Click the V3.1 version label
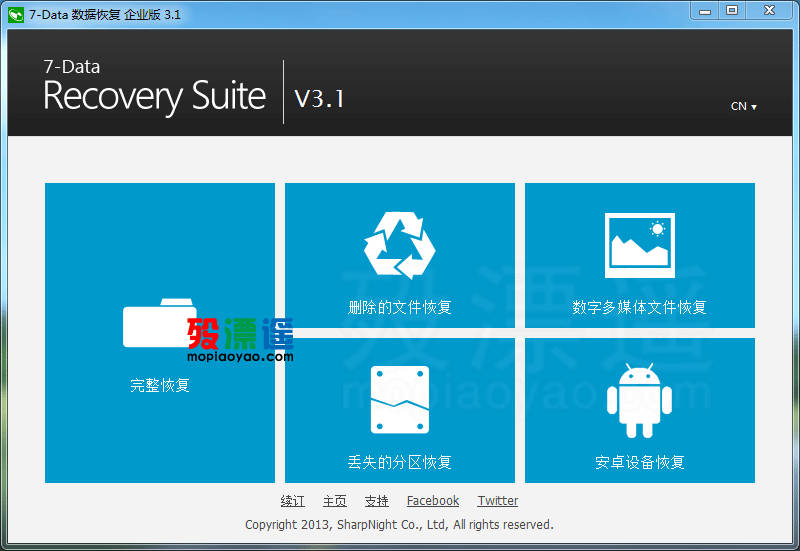 319,98
